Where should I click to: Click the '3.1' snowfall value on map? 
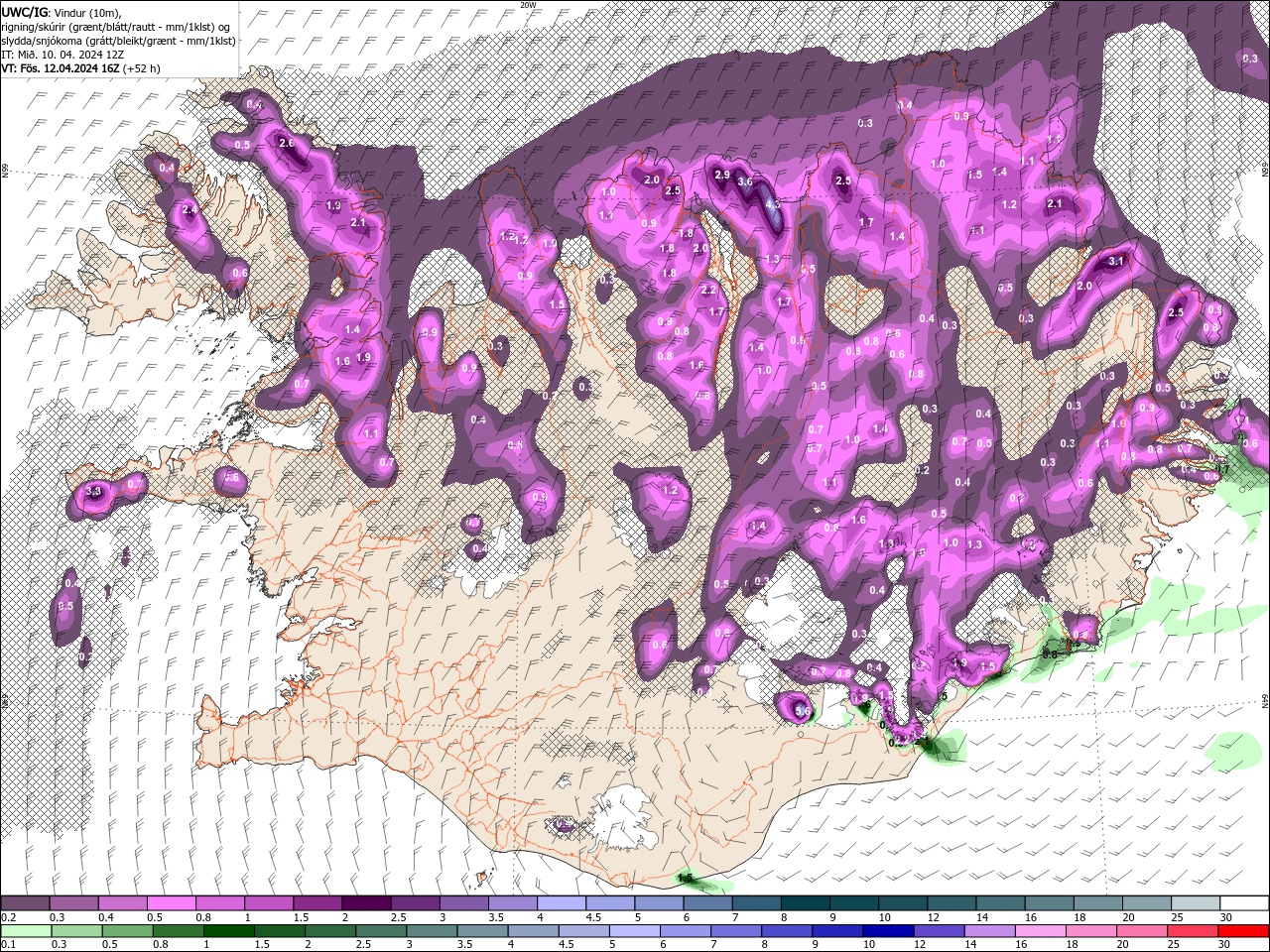[1116, 261]
